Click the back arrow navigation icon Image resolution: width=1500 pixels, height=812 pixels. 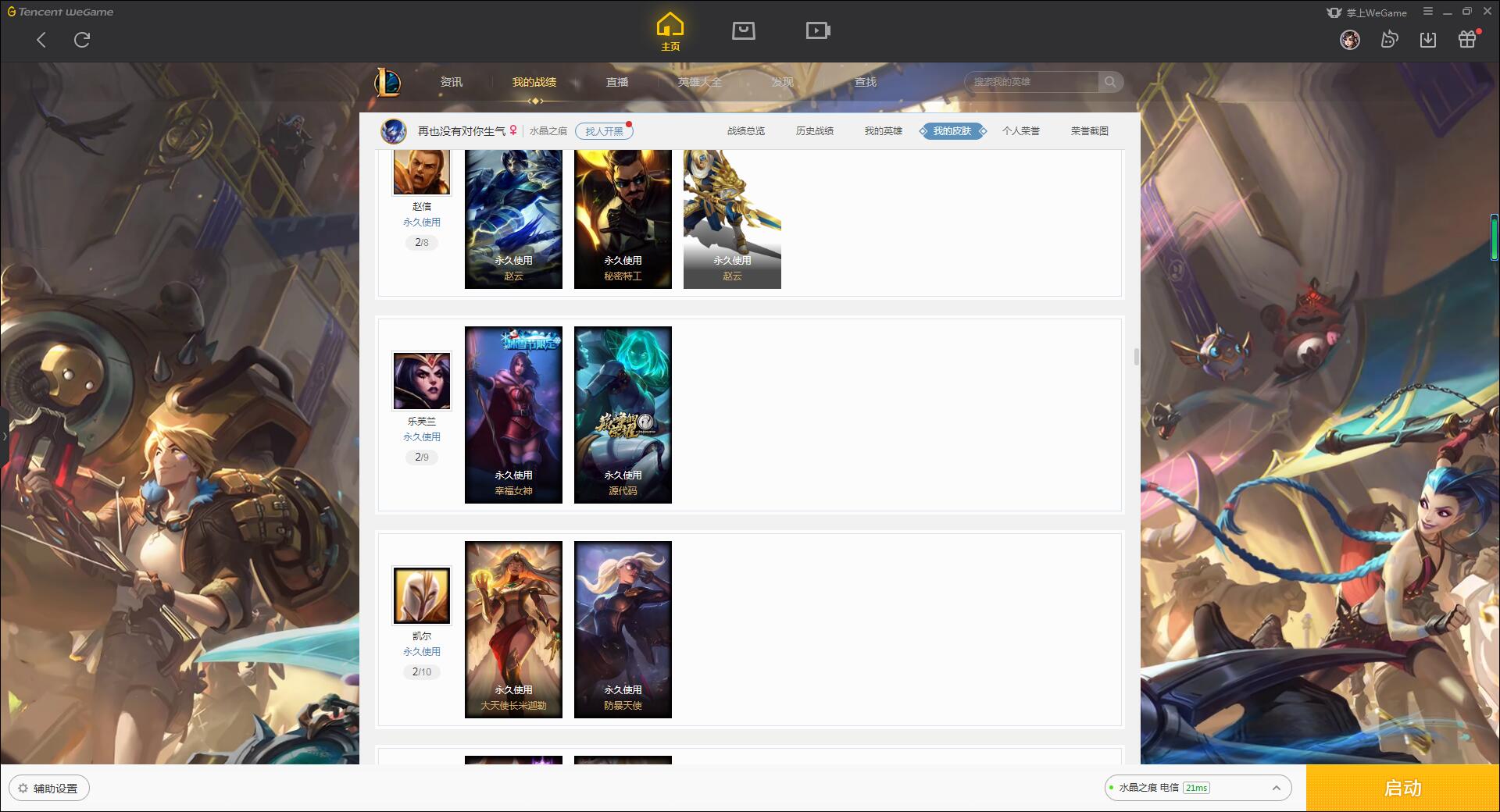(x=41, y=40)
